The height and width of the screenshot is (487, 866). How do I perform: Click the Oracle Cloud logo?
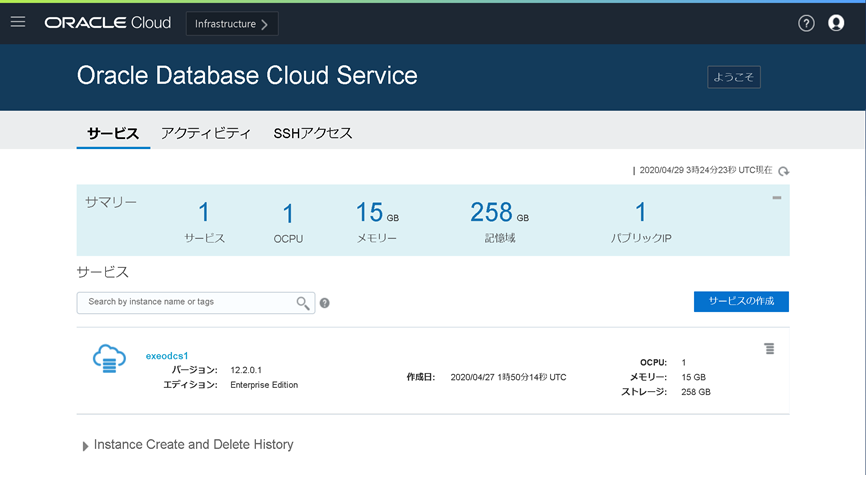pos(107,23)
